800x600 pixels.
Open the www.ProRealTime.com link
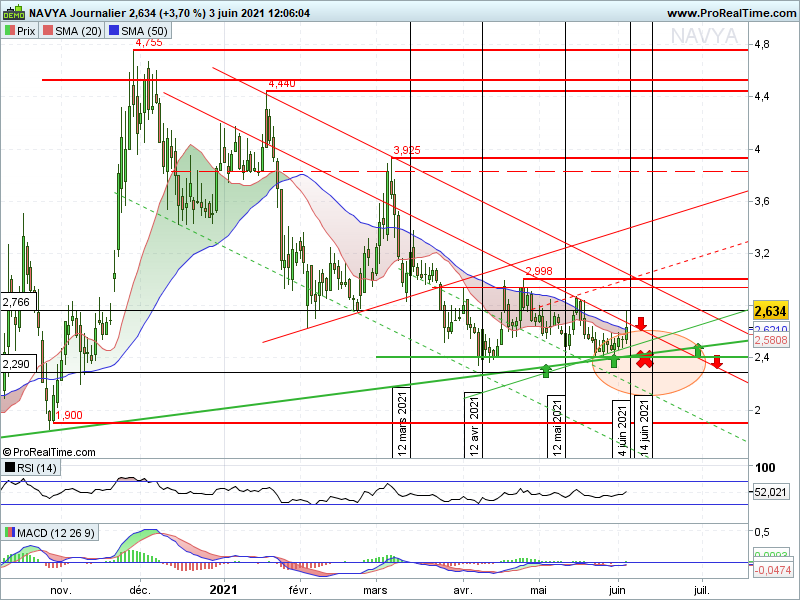731,13
